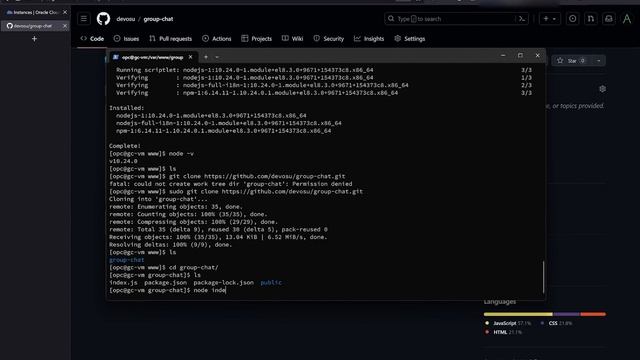Open a new browser tab with plus
The image size is (640, 360).
(34, 39)
